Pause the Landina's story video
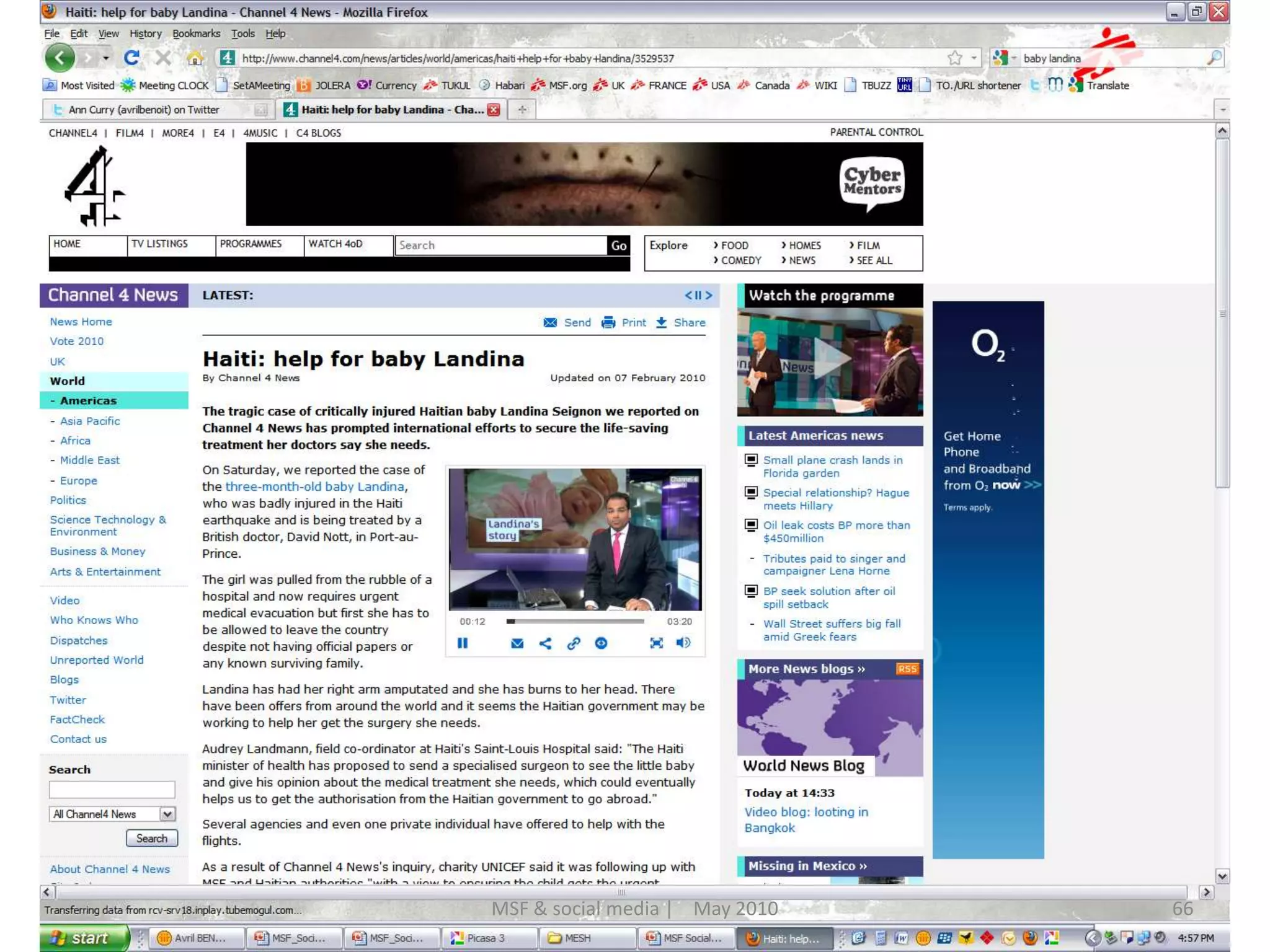 pos(463,643)
